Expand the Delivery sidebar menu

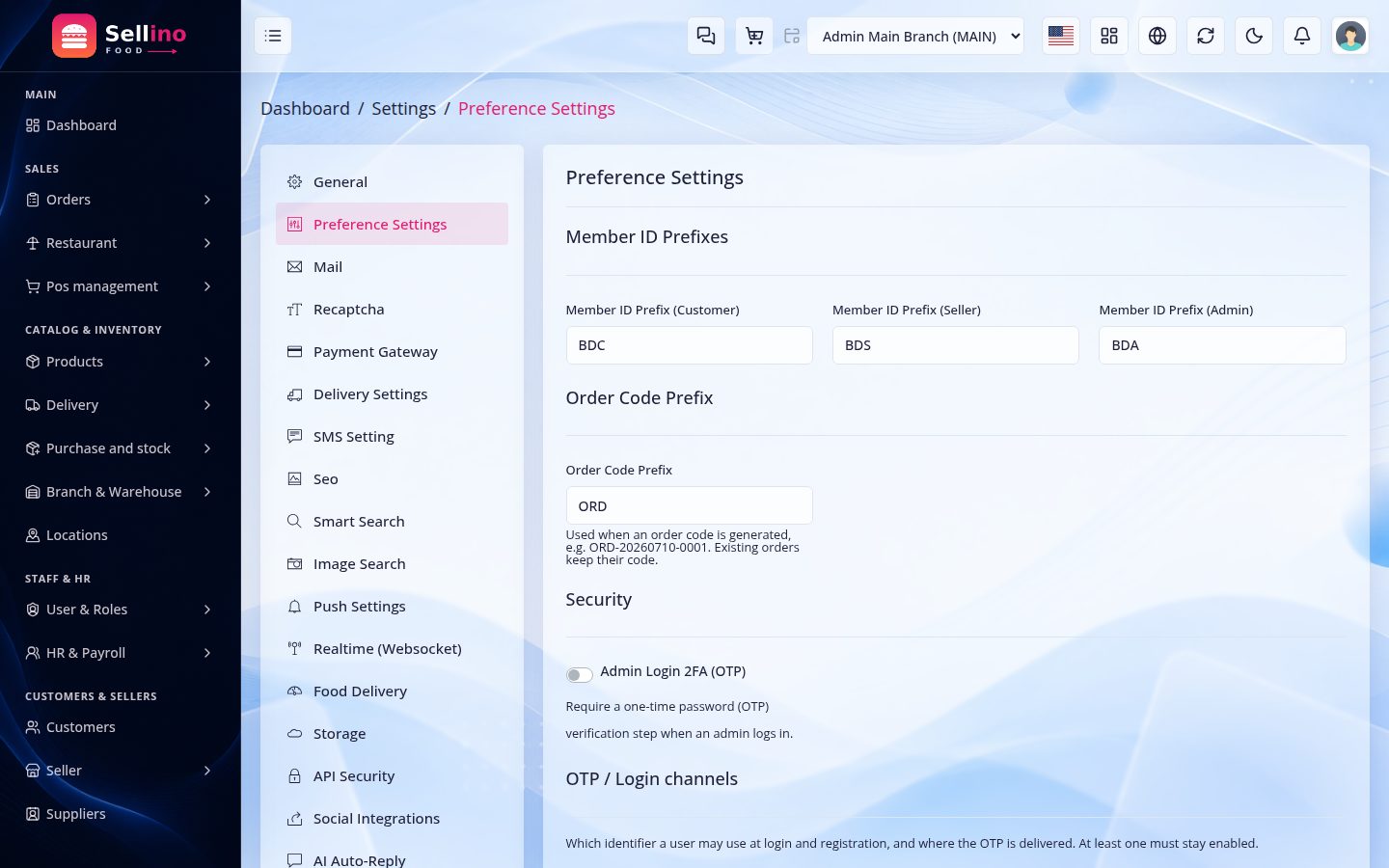(120, 405)
